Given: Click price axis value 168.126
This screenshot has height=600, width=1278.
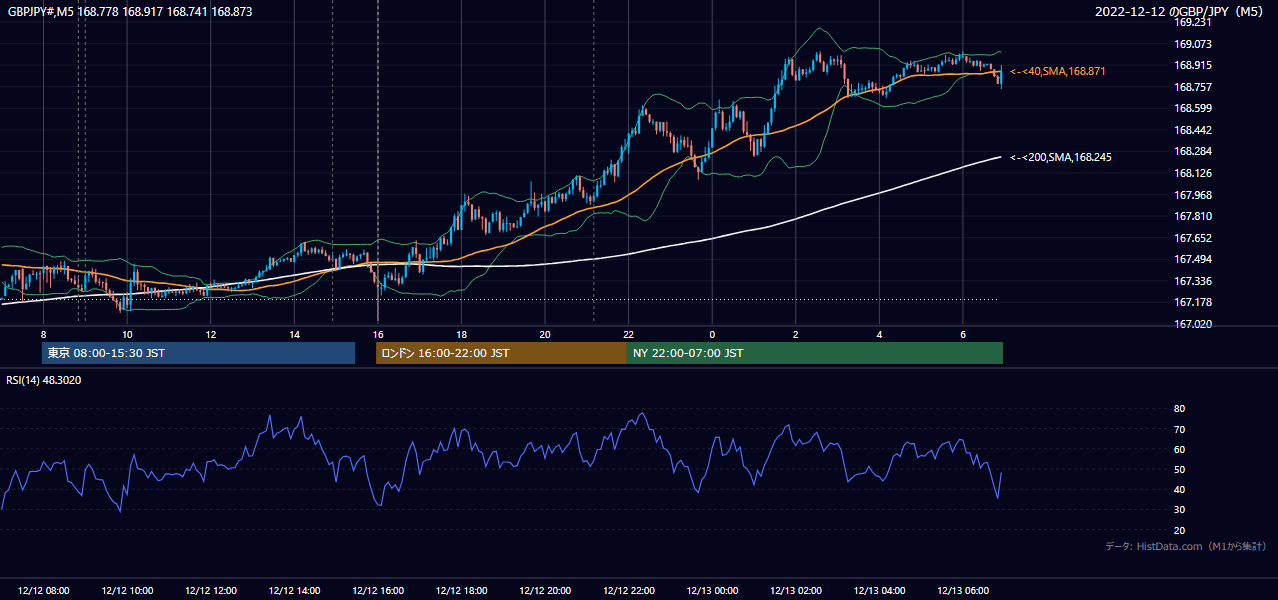Looking at the screenshot, I should click(x=1192, y=173).
